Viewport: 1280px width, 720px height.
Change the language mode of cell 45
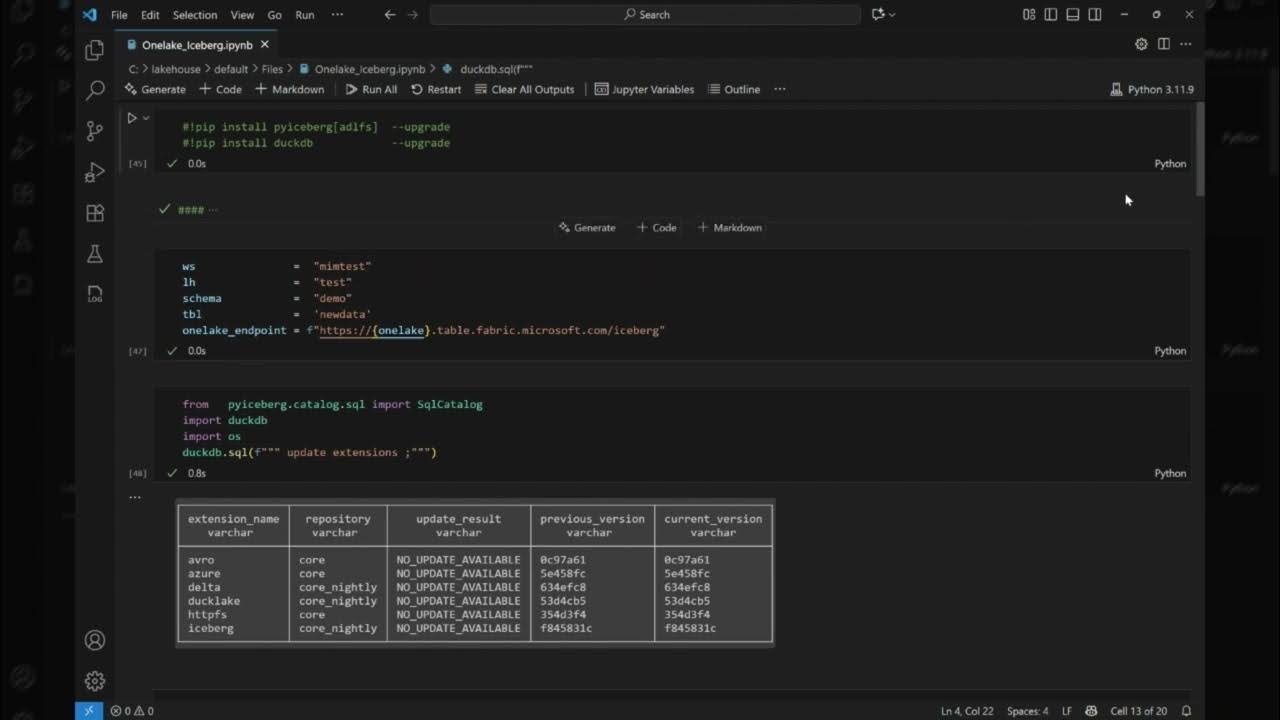pyautogui.click(x=1170, y=163)
